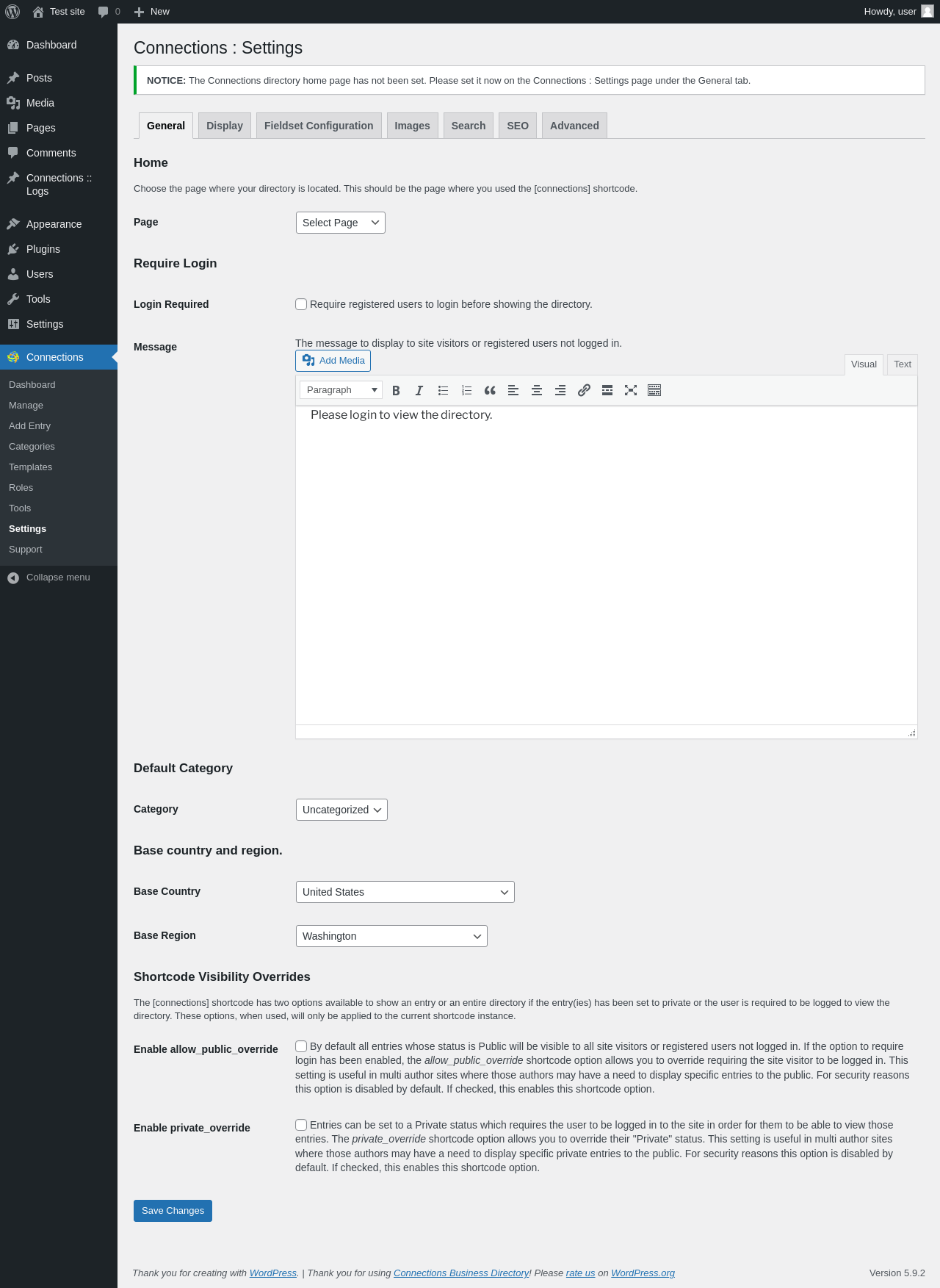Open the Test site home icon
Screen dimensions: 940x1288
(x=38, y=12)
